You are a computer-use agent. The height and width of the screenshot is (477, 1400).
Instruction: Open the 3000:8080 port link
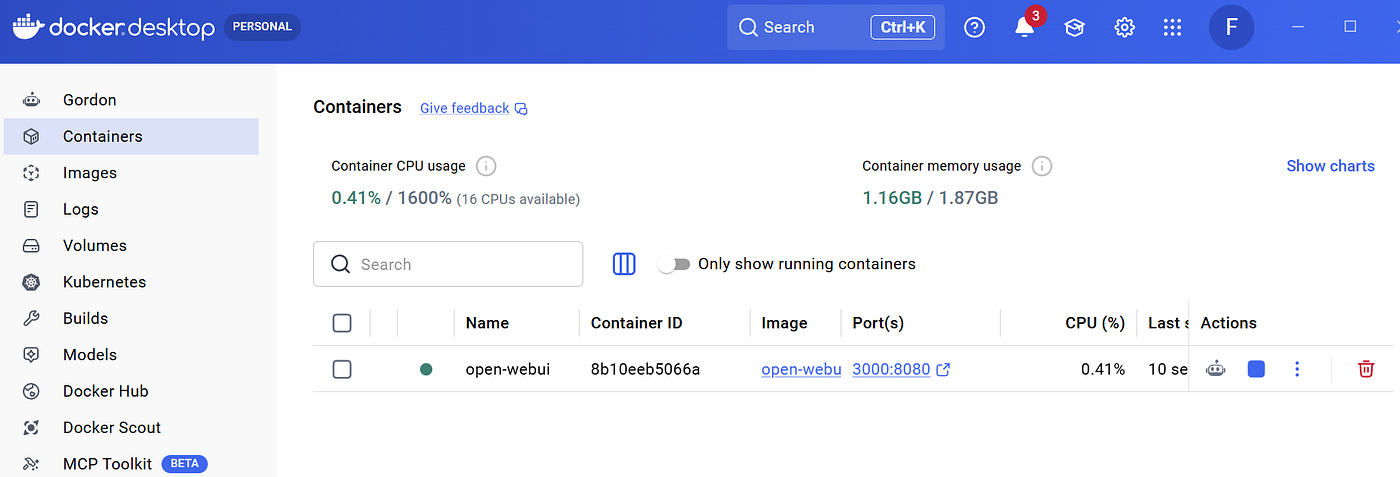coord(891,369)
